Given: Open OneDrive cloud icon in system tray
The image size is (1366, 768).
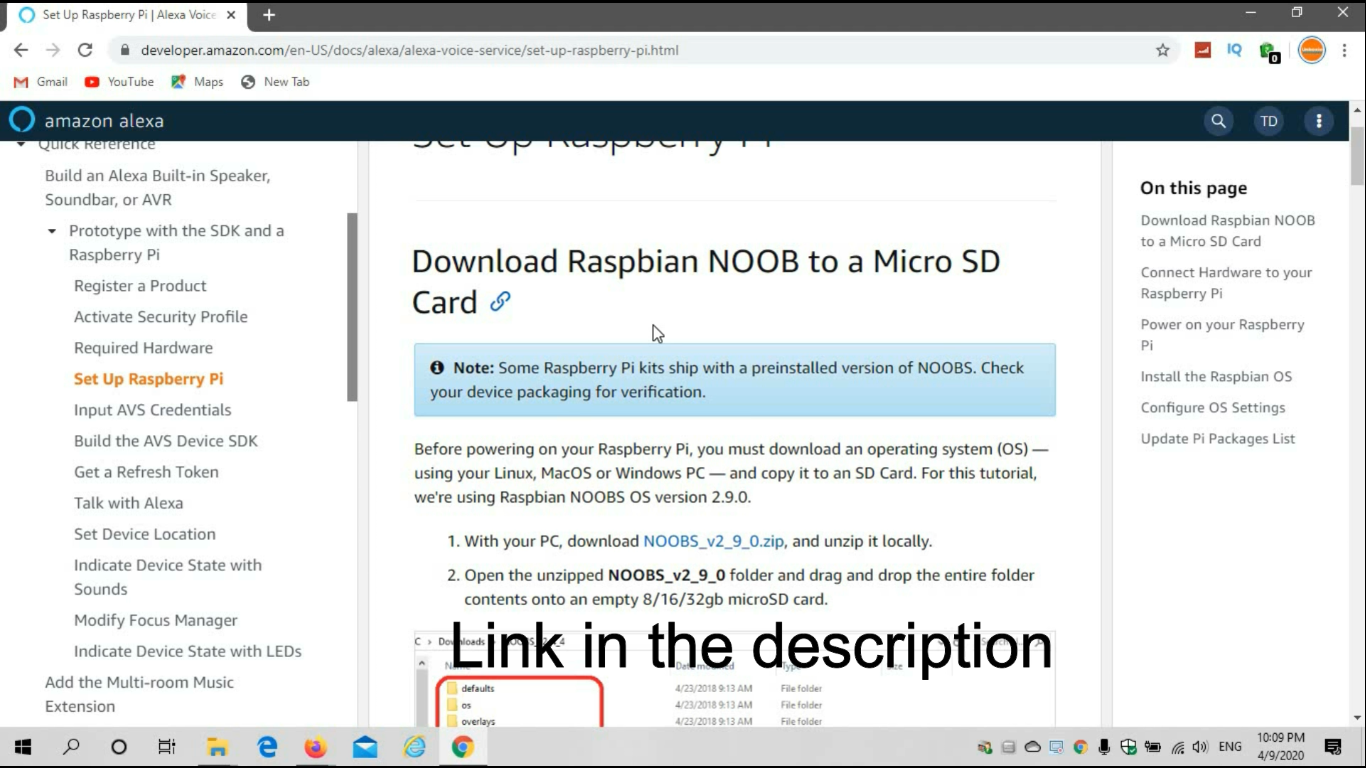Looking at the screenshot, I should click(x=1033, y=747).
